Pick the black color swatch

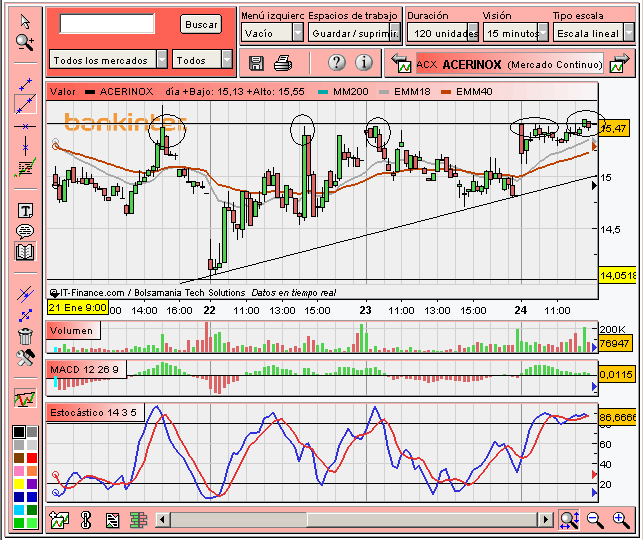(x=19, y=432)
